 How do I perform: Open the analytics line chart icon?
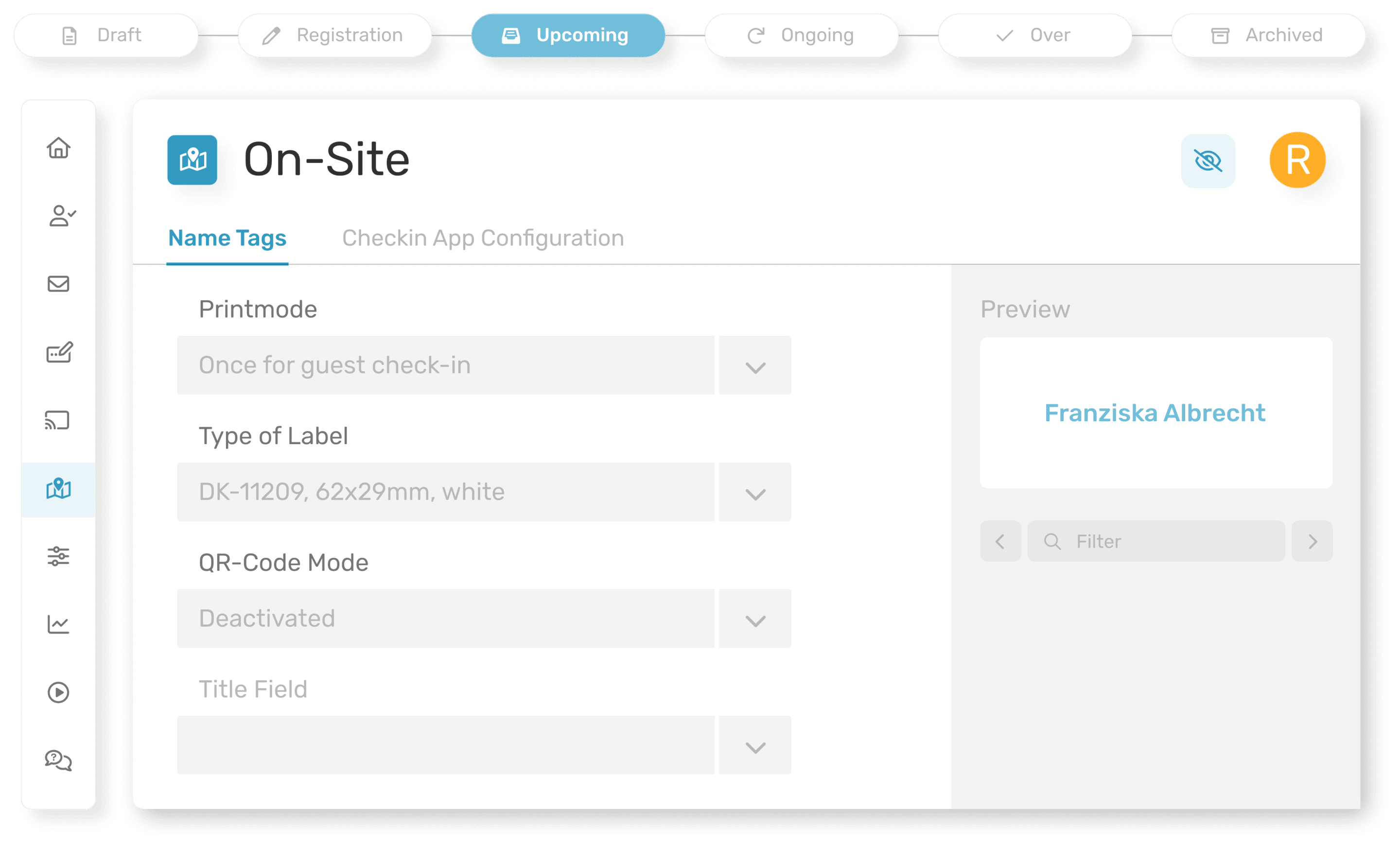click(58, 624)
